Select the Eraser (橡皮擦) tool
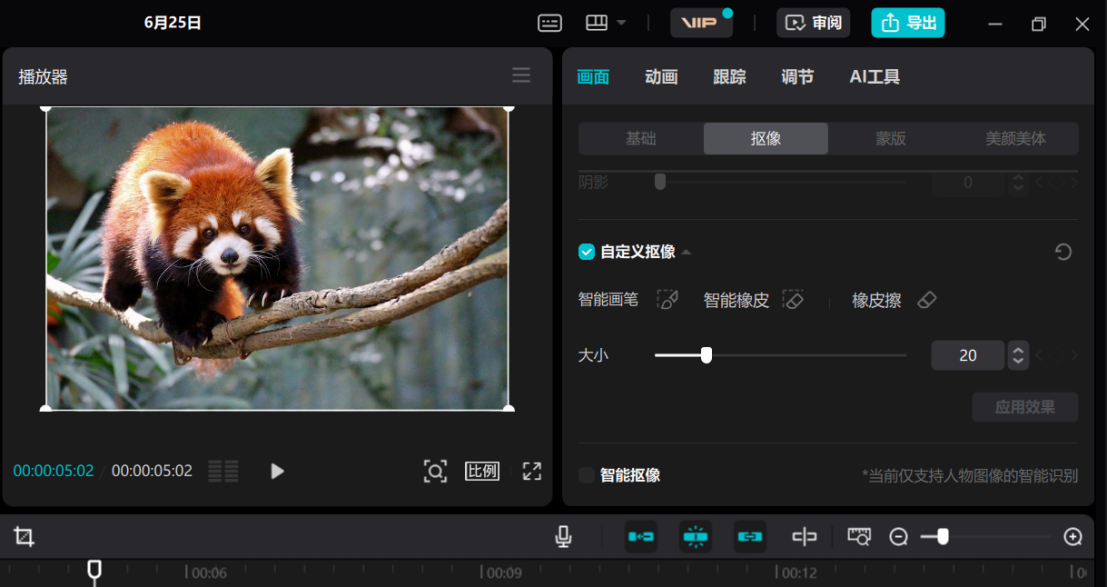 pyautogui.click(x=926, y=298)
